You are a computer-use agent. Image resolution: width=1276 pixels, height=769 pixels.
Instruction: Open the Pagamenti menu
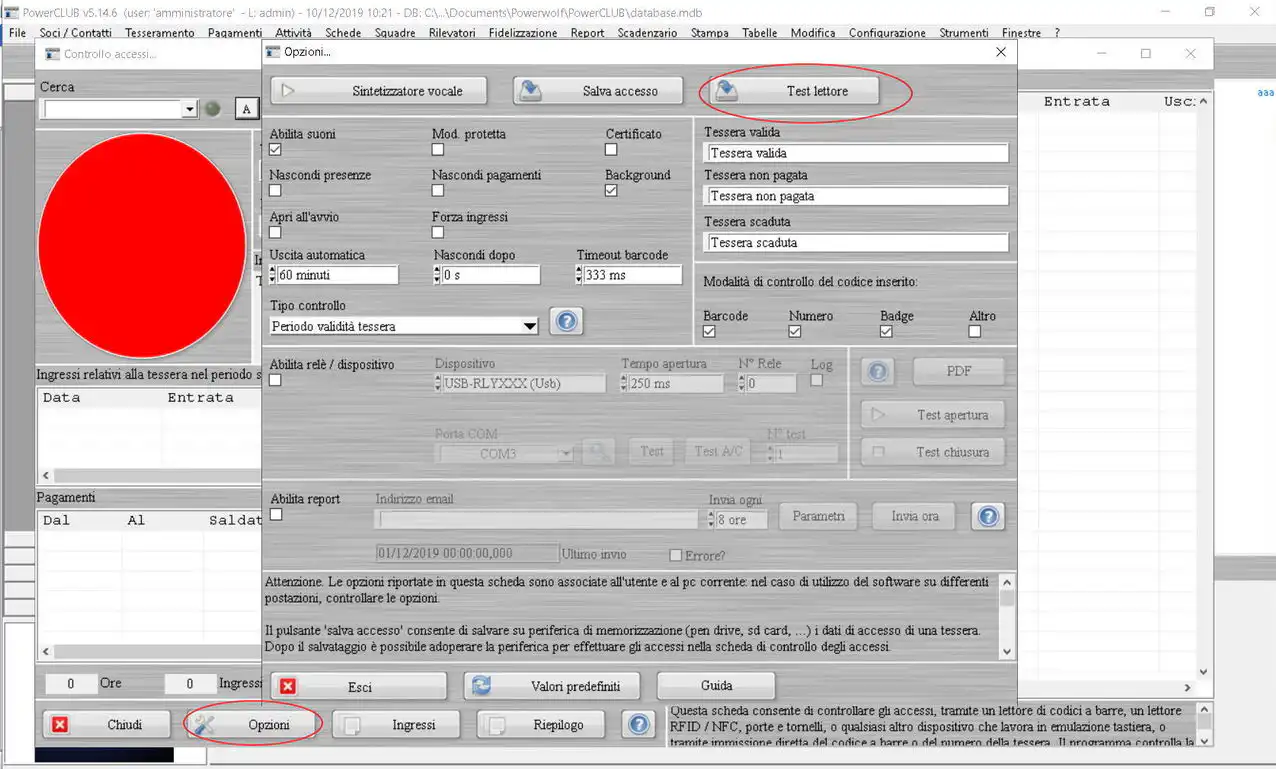point(235,33)
